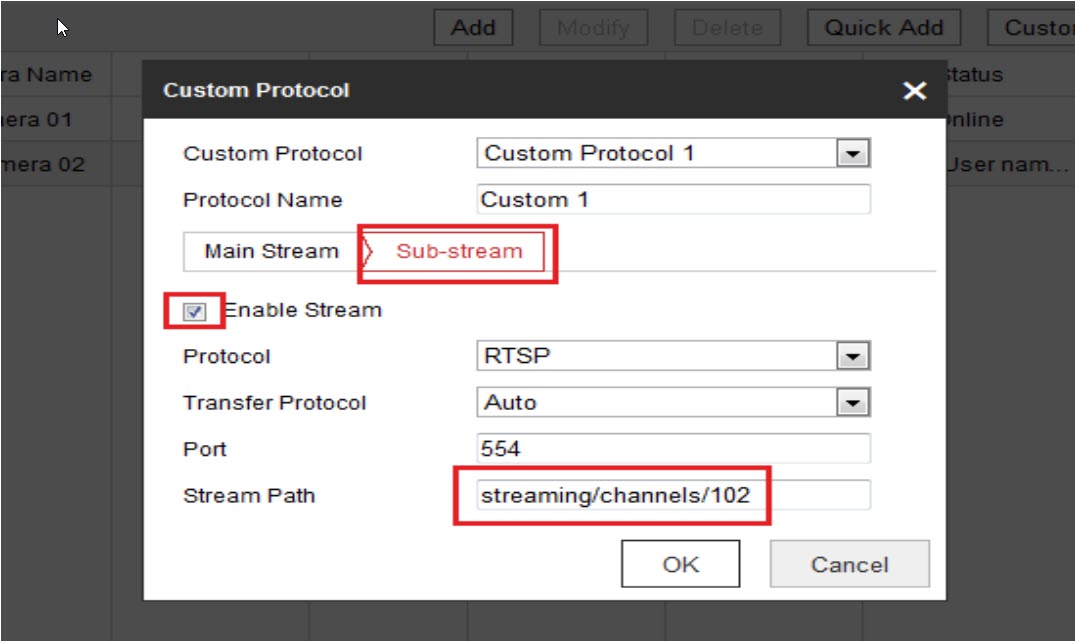Focus the Port field showing 554
The width and height of the screenshot is (1075, 641).
[673, 449]
